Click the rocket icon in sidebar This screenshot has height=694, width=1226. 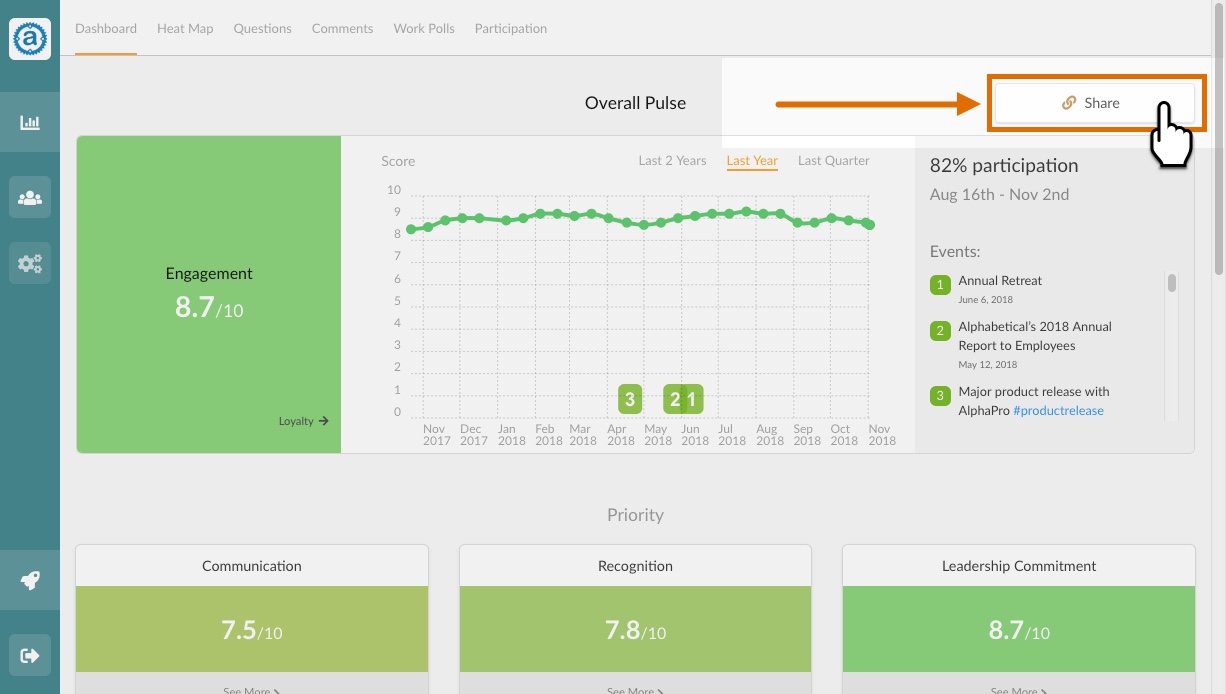pyautogui.click(x=30, y=580)
